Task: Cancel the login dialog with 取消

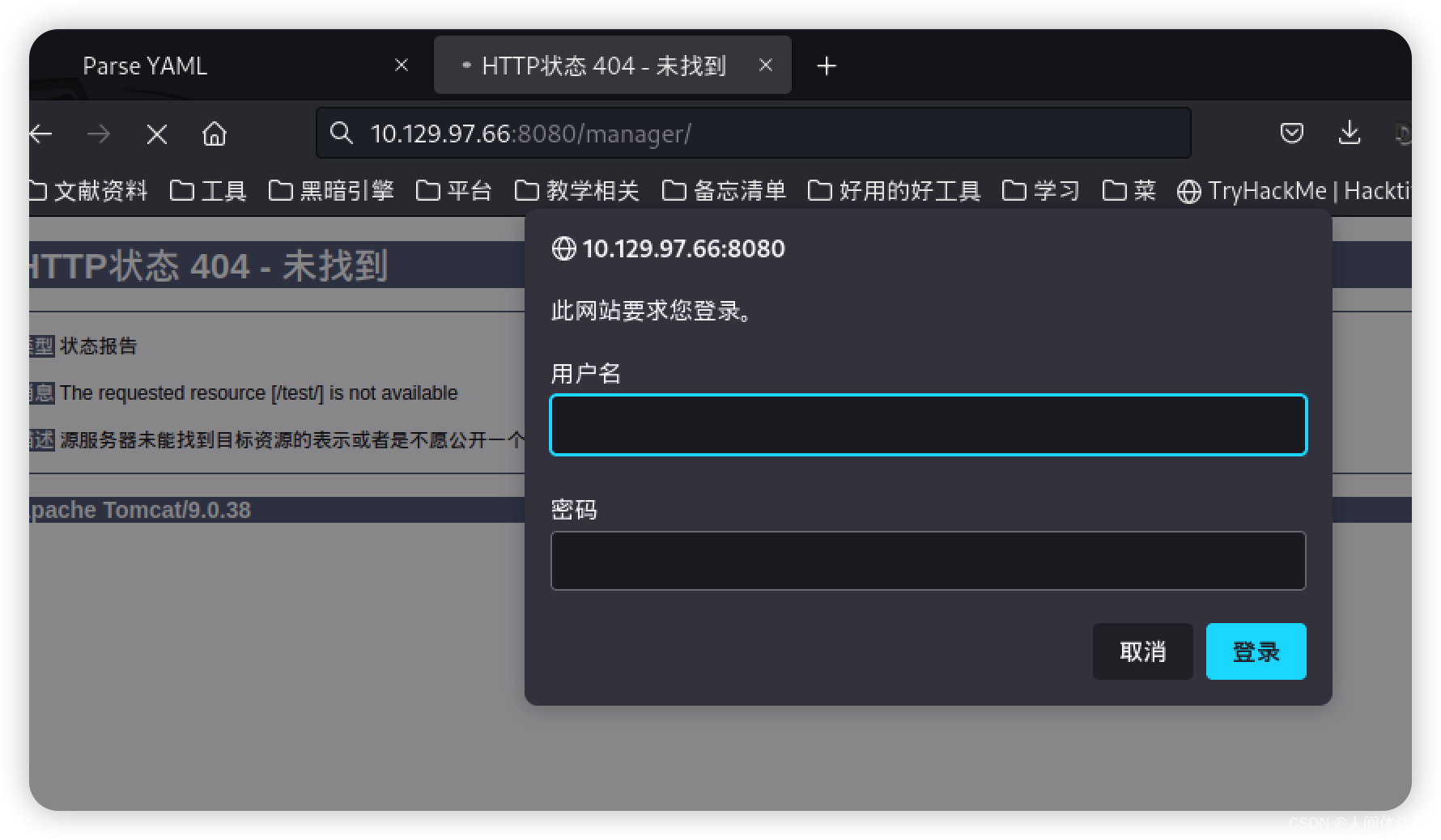Action: click(x=1143, y=651)
